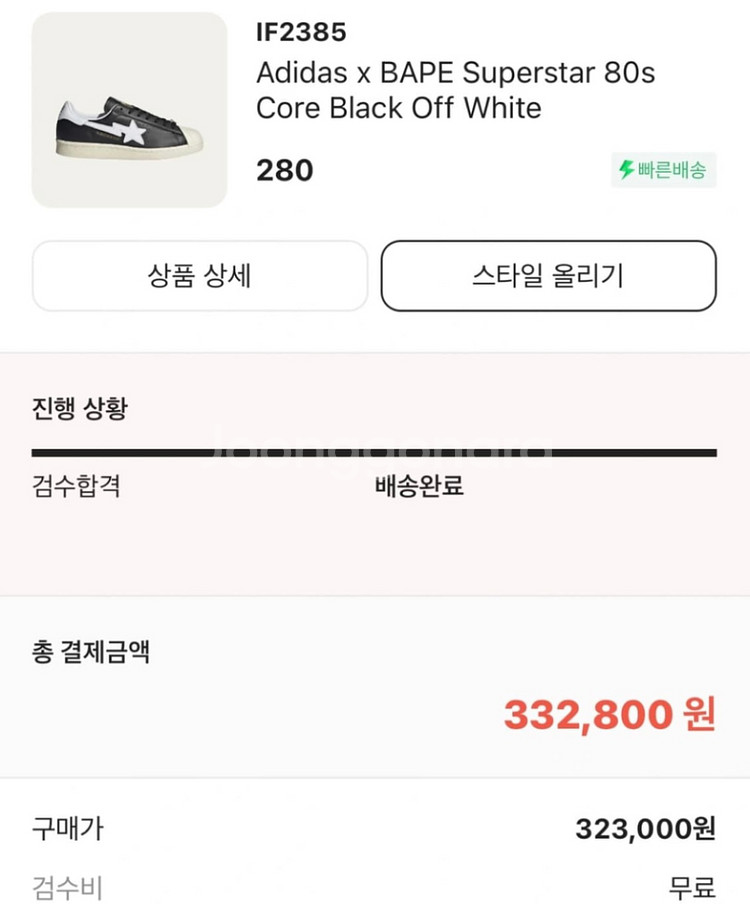
Task: Click the 빠른배송 badge text
Action: coord(673,170)
